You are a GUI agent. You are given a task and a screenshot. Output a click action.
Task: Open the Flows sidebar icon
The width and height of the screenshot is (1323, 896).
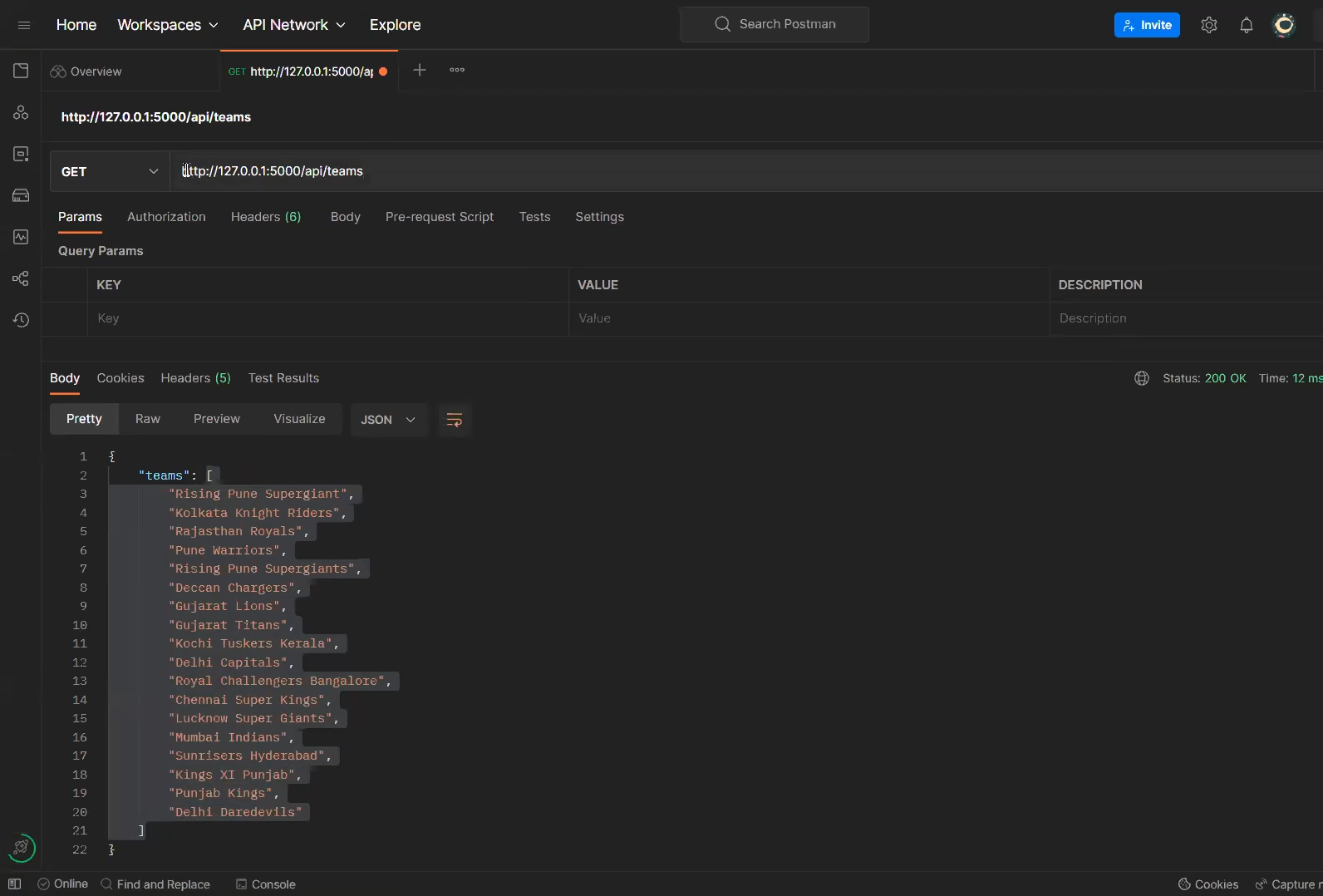(21, 278)
